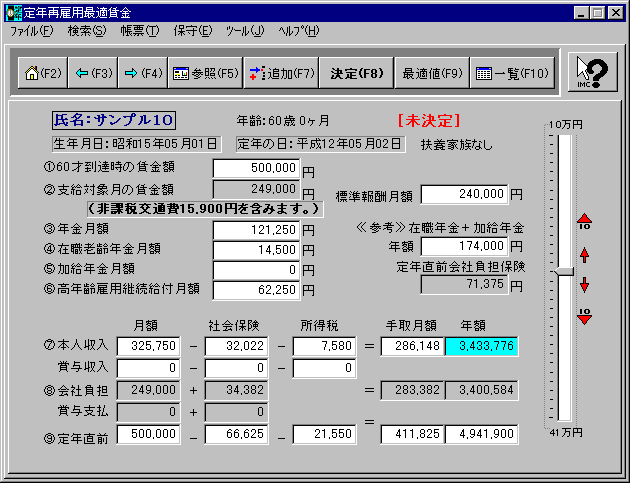Image resolution: width=630 pixels, height=483 pixels.
Task: Click the 定年直前会社負担保険 field 71,375
Action: coord(464,284)
